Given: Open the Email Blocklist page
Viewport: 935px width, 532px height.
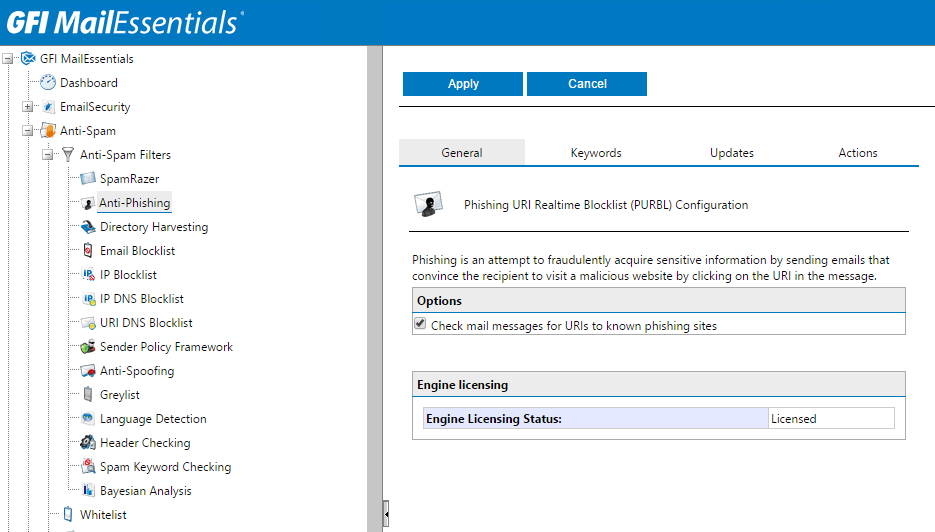Looking at the screenshot, I should 137,250.
